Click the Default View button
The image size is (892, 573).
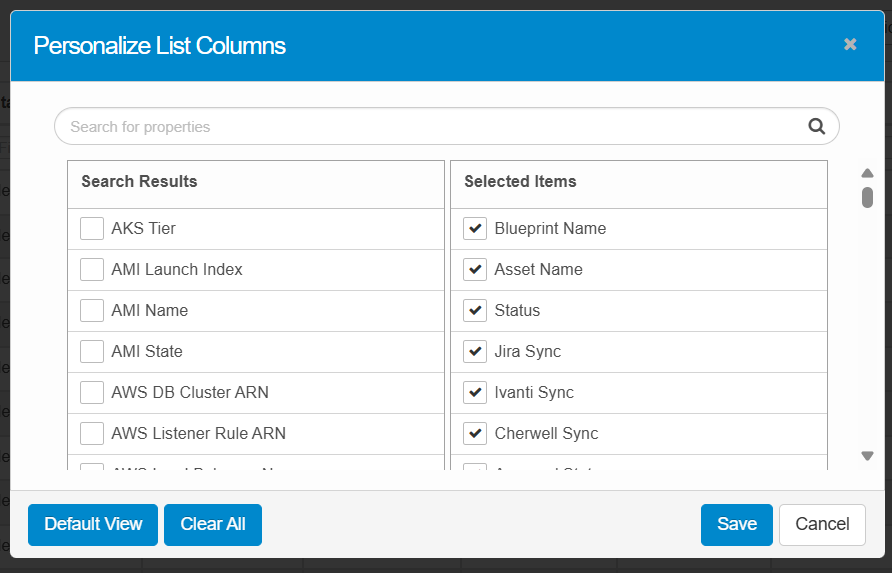(93, 525)
